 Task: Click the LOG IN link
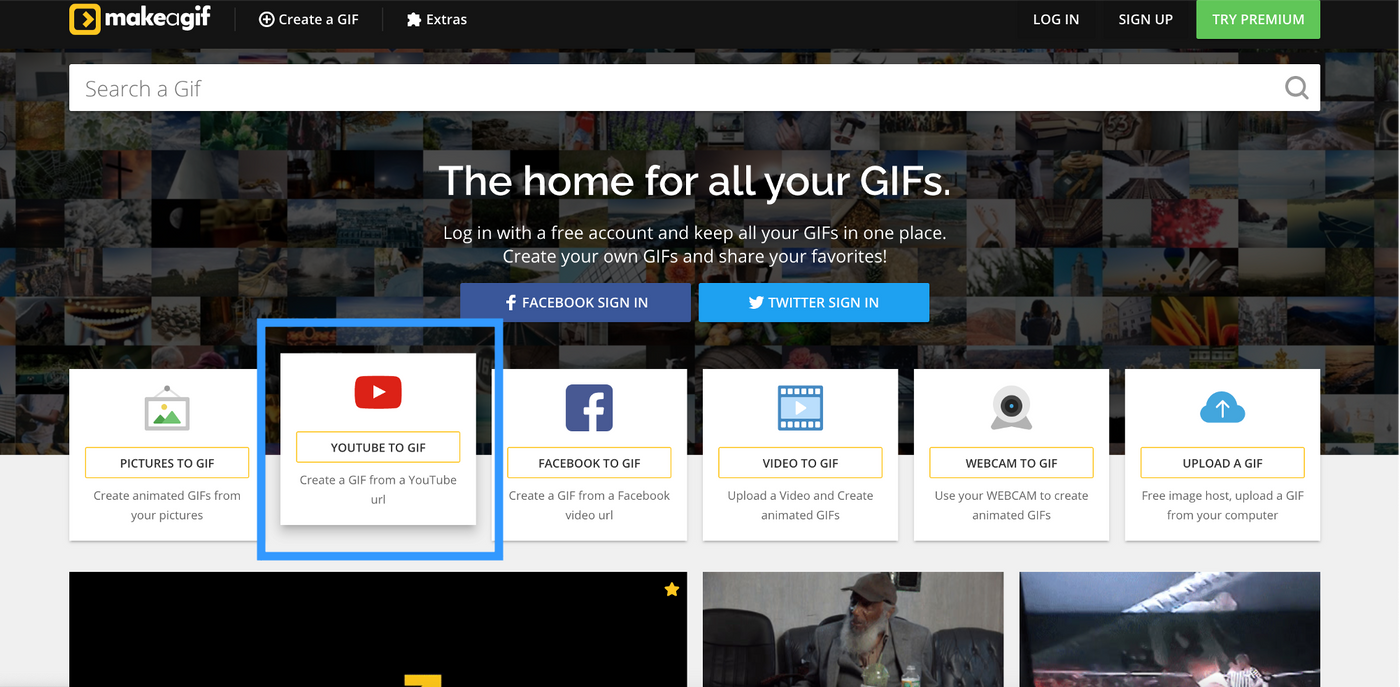tap(1056, 19)
